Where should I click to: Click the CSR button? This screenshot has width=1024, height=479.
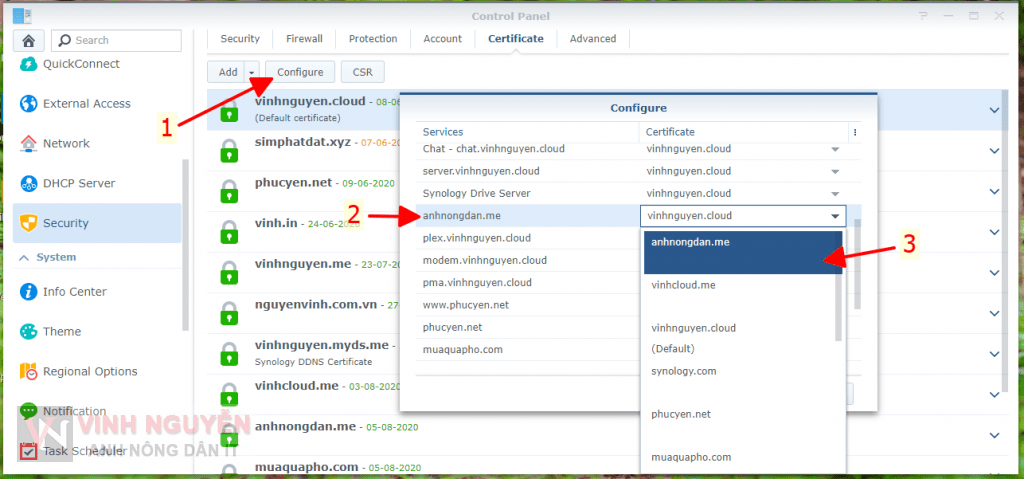click(x=362, y=72)
